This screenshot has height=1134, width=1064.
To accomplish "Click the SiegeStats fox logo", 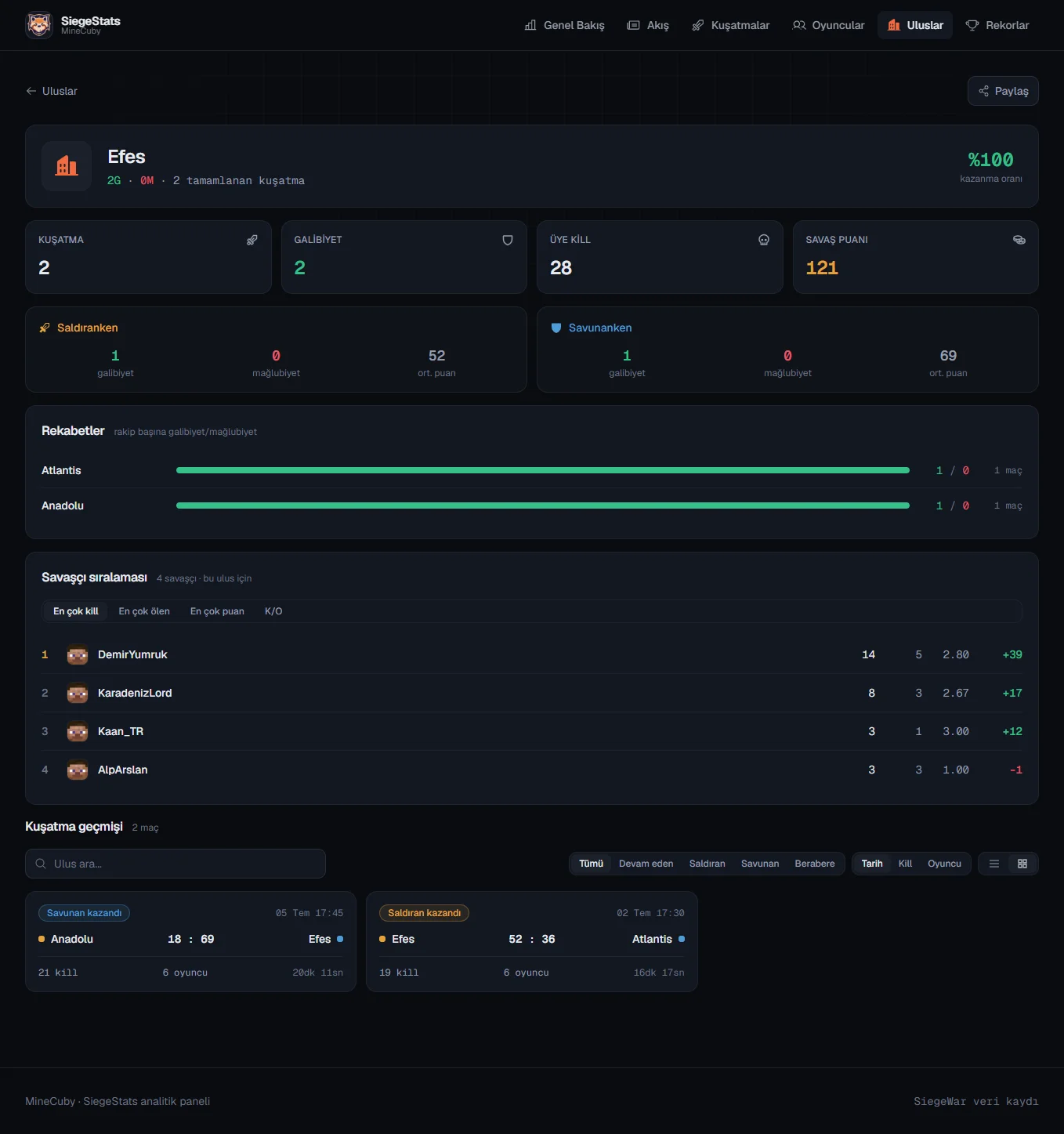I will click(39, 25).
